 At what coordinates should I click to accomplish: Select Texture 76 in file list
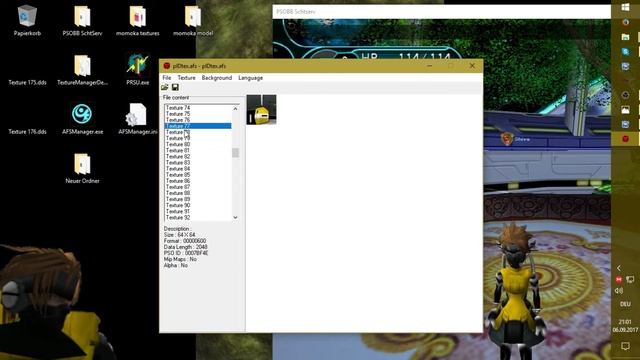click(x=198, y=120)
